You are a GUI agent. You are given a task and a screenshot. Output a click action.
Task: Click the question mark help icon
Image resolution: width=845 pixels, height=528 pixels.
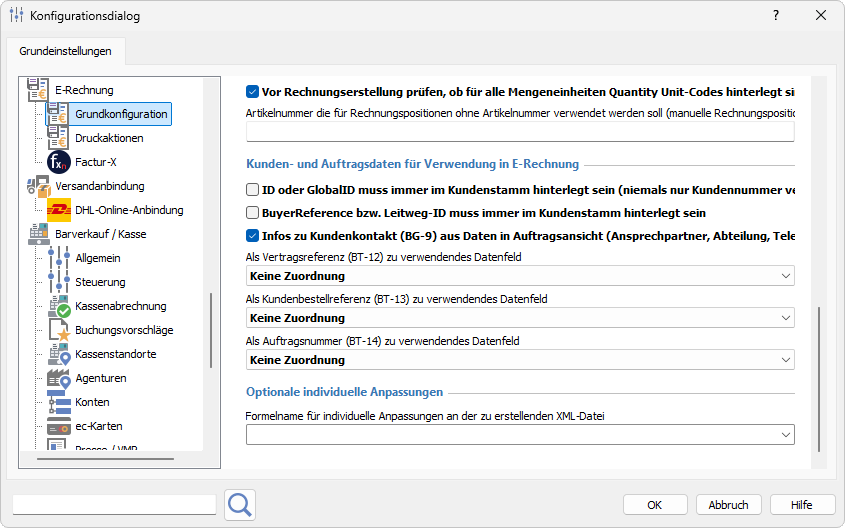[x=775, y=15]
